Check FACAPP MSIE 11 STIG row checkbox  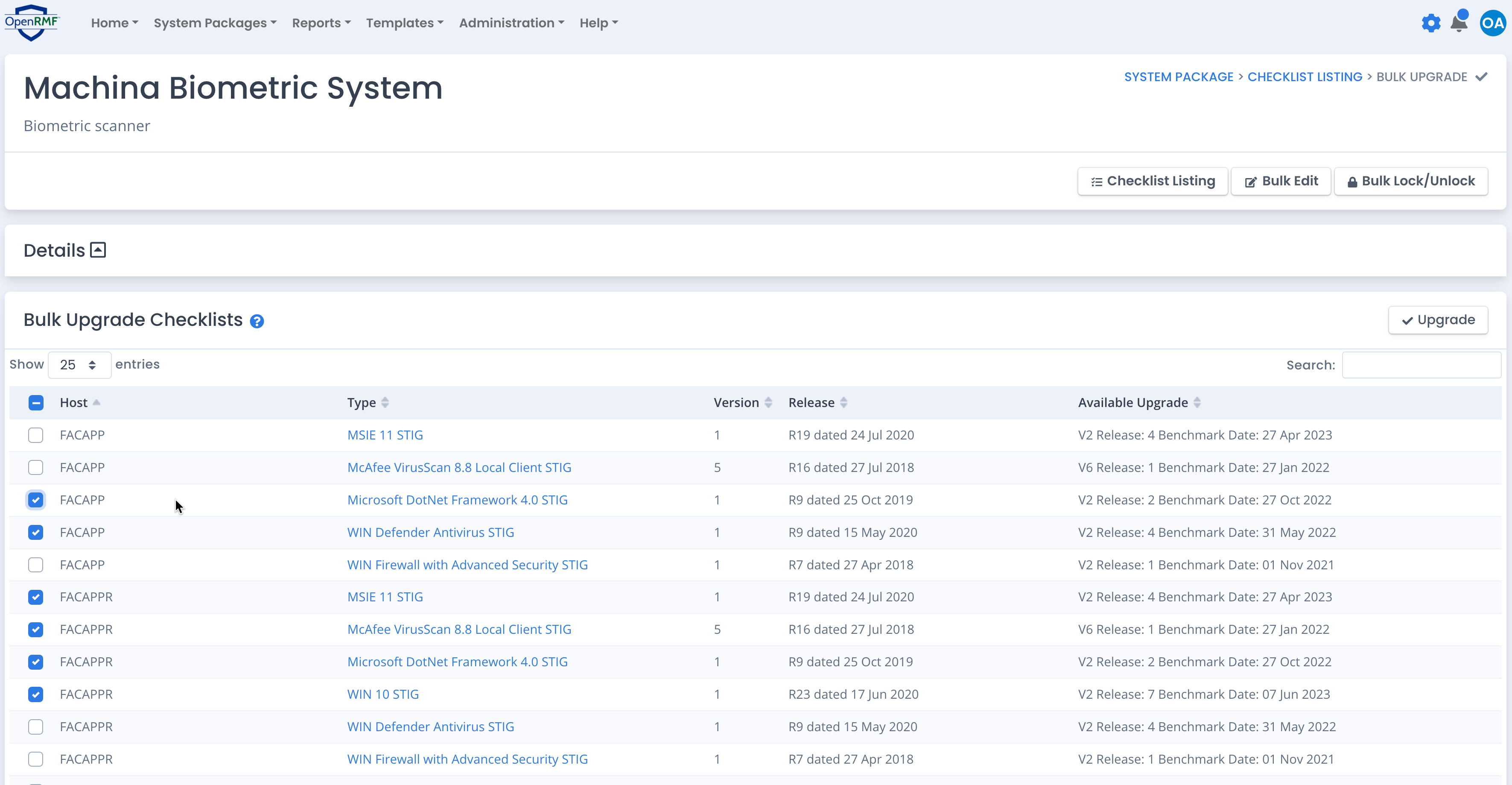(x=36, y=435)
